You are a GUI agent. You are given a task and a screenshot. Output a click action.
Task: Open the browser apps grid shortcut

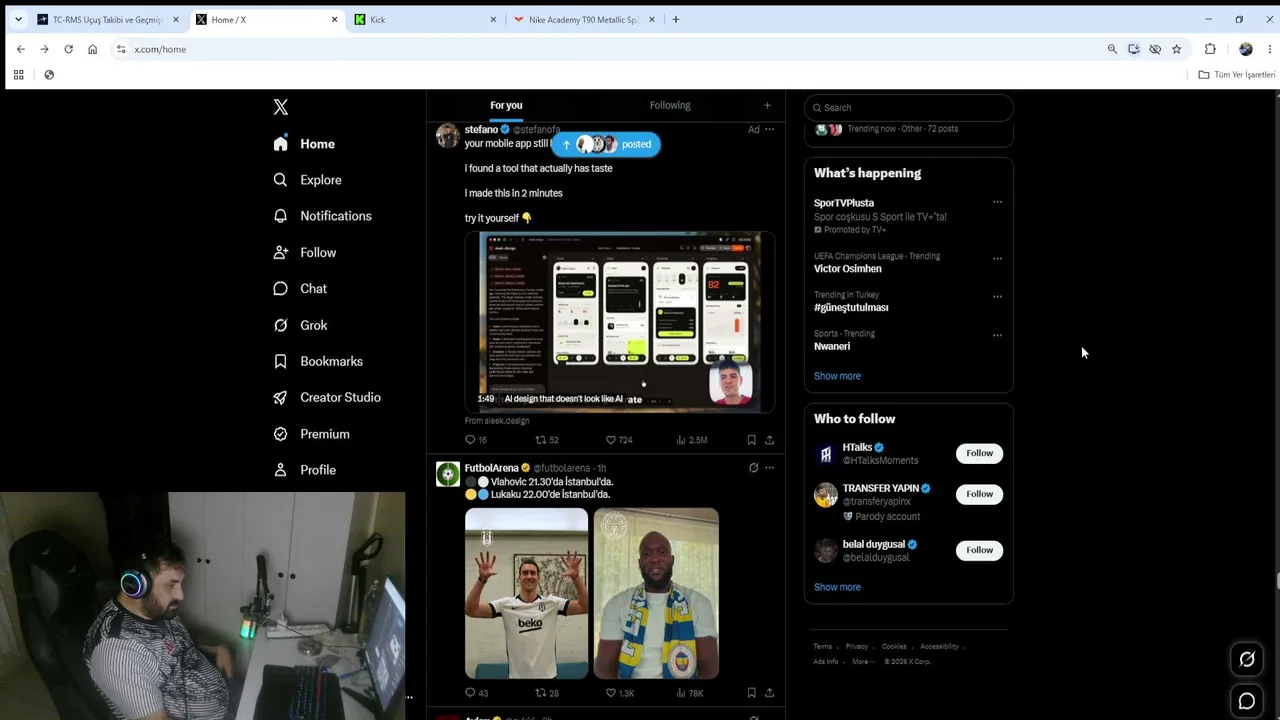18,75
